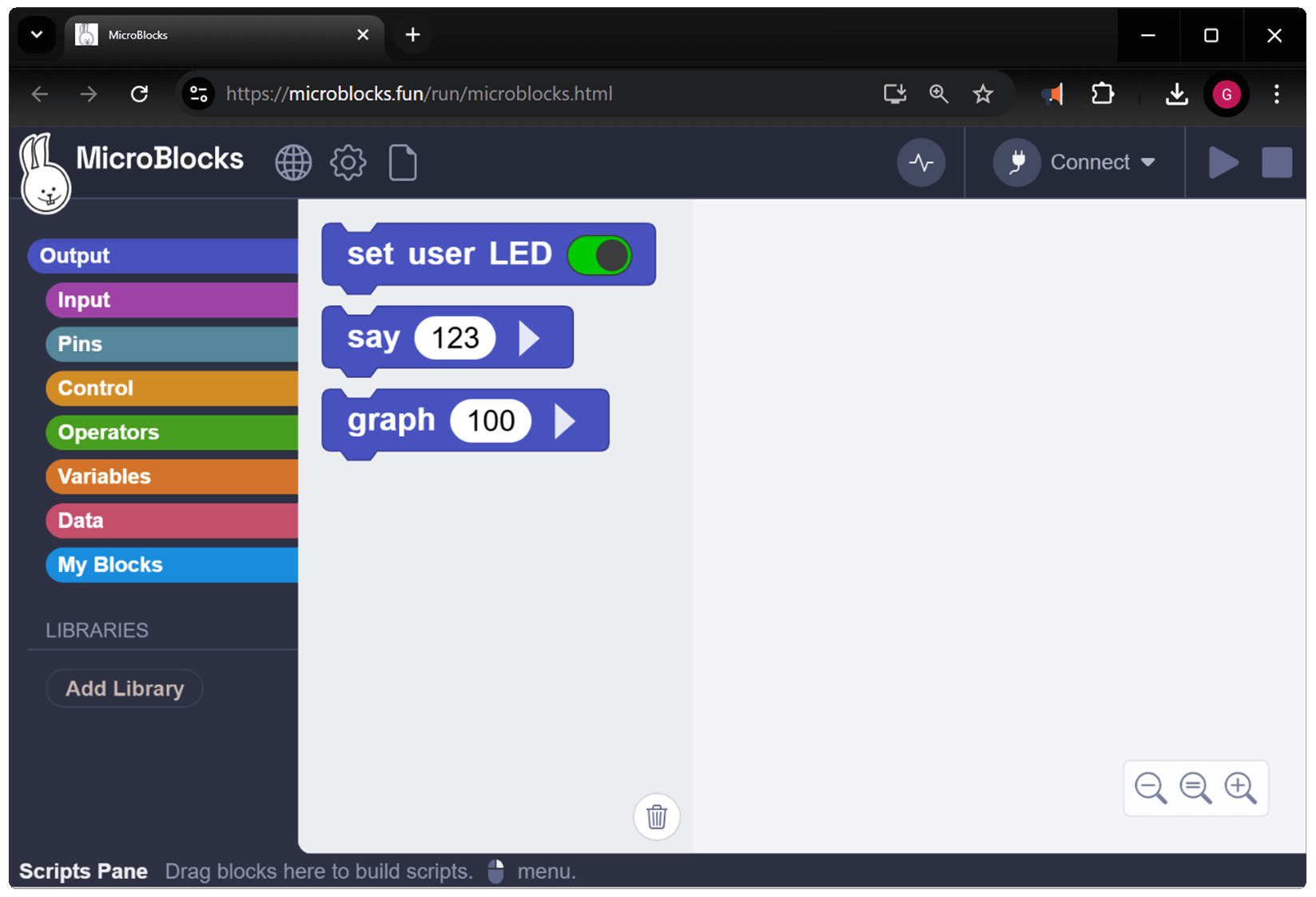Zoom out the scripts pane

(x=1151, y=788)
